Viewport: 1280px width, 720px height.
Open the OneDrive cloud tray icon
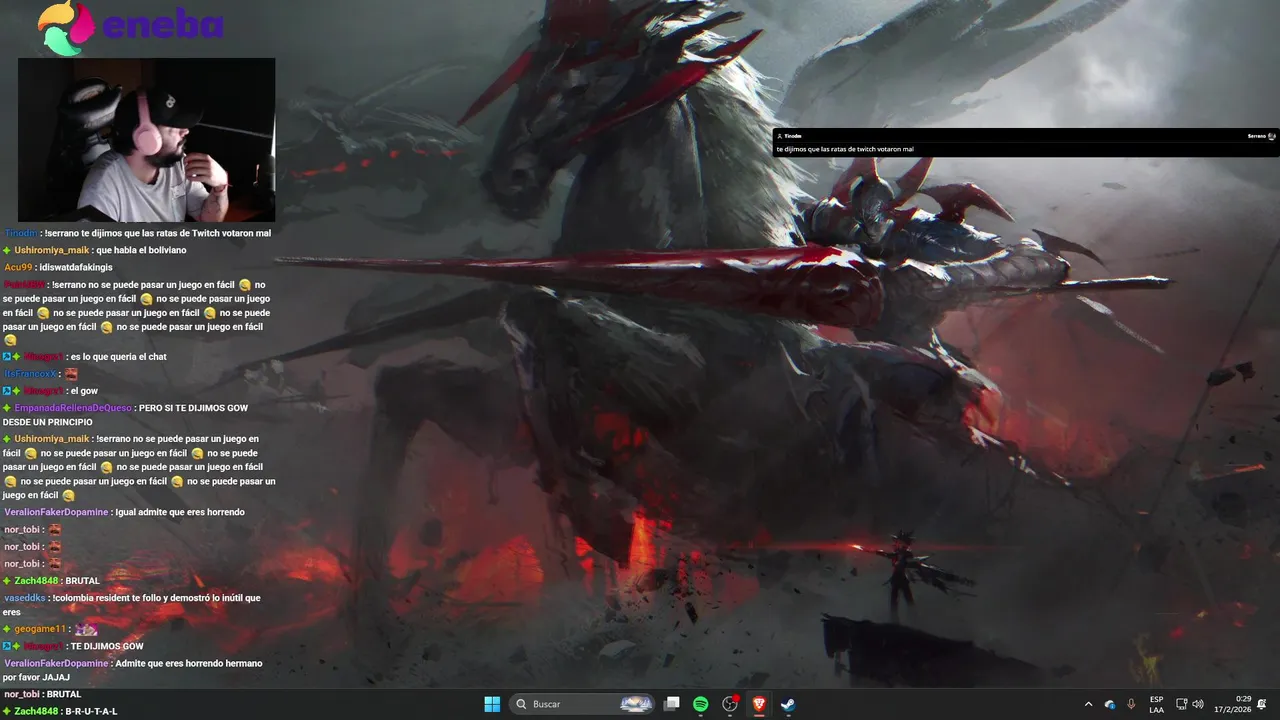pyautogui.click(x=1110, y=704)
